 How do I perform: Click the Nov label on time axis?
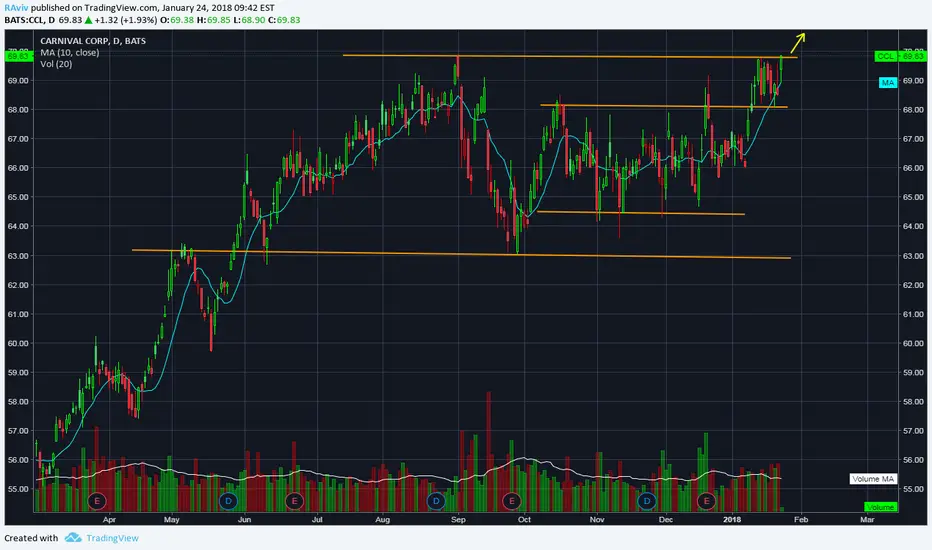(597, 520)
